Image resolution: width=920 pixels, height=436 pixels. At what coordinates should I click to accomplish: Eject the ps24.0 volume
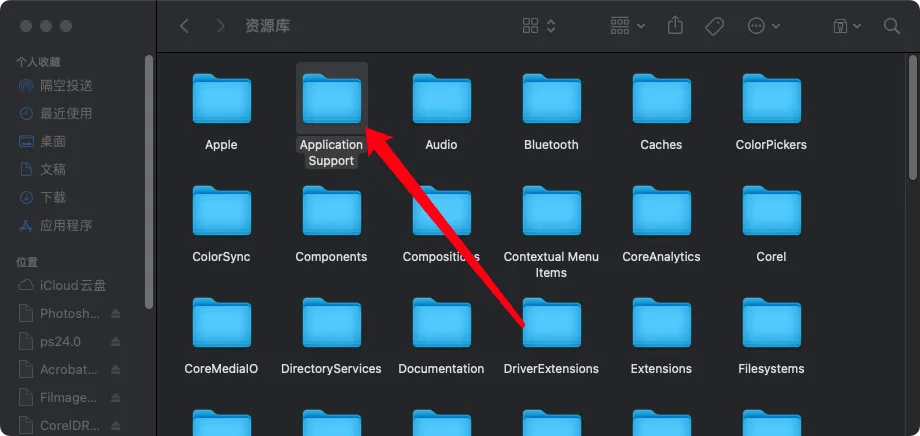116,342
